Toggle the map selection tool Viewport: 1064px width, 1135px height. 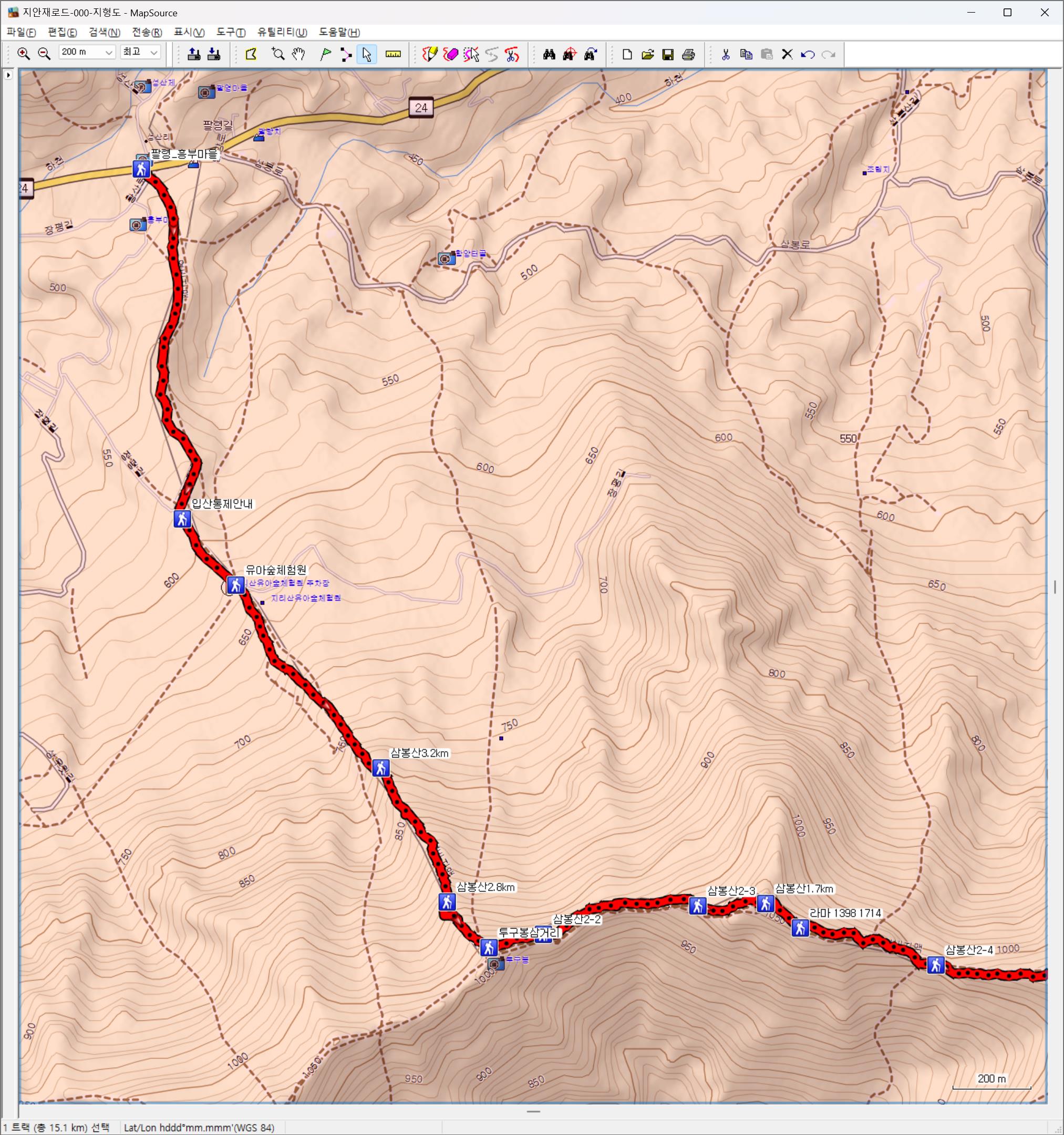click(251, 54)
